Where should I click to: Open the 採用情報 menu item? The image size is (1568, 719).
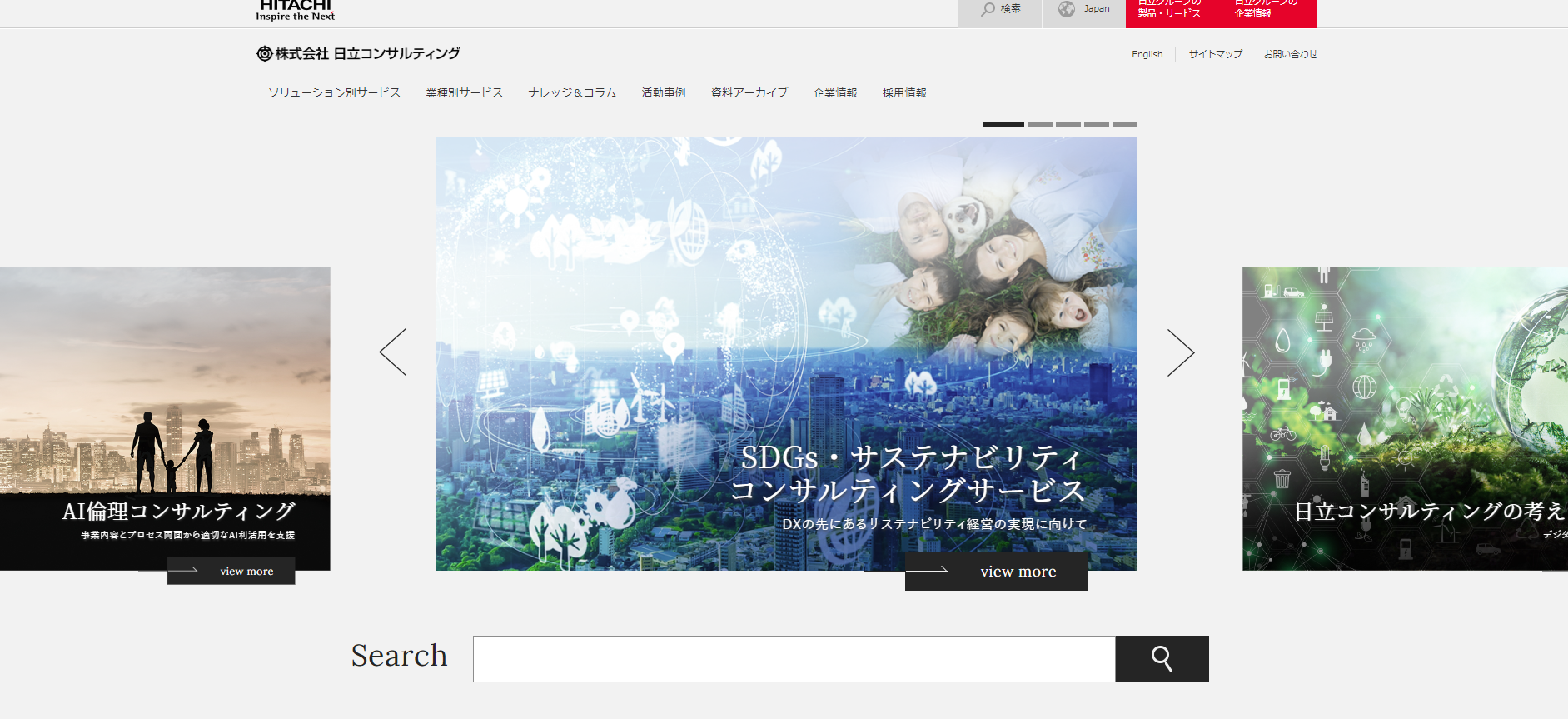click(904, 93)
